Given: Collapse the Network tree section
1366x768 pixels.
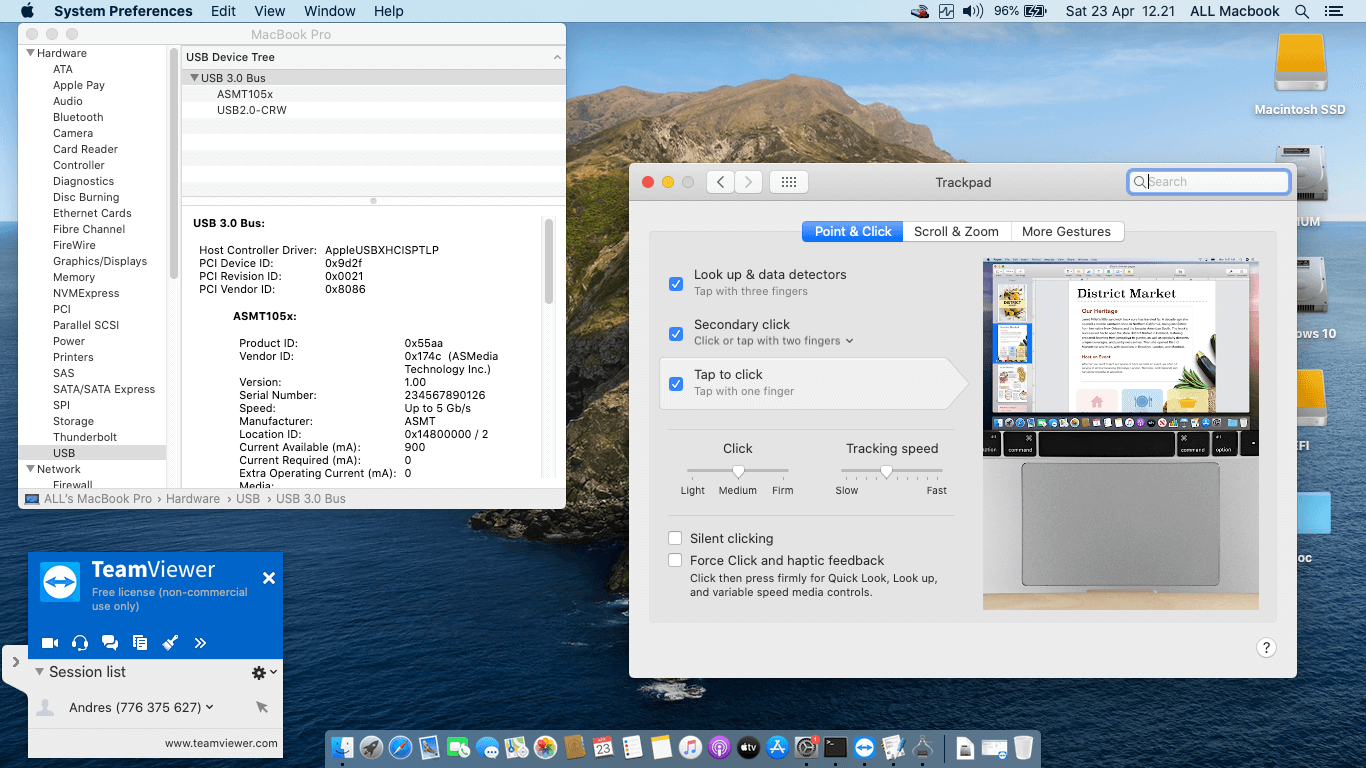Looking at the screenshot, I should point(31,469).
